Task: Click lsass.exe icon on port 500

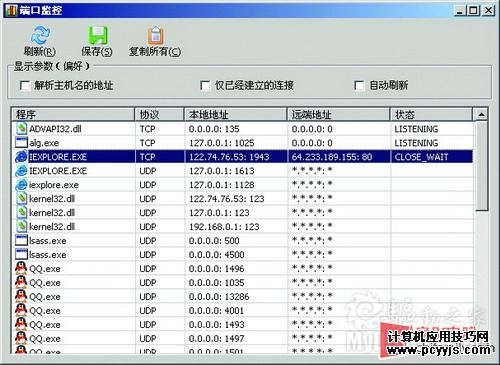Action: tap(21, 240)
